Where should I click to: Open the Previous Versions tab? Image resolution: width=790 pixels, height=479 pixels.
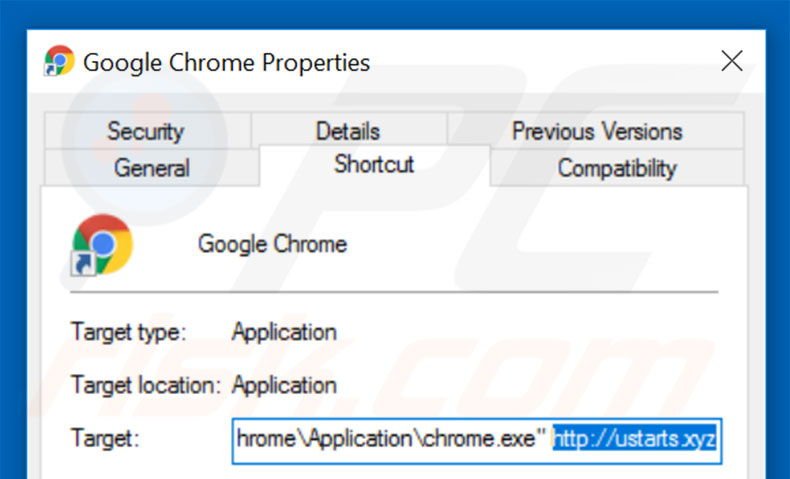point(597,131)
